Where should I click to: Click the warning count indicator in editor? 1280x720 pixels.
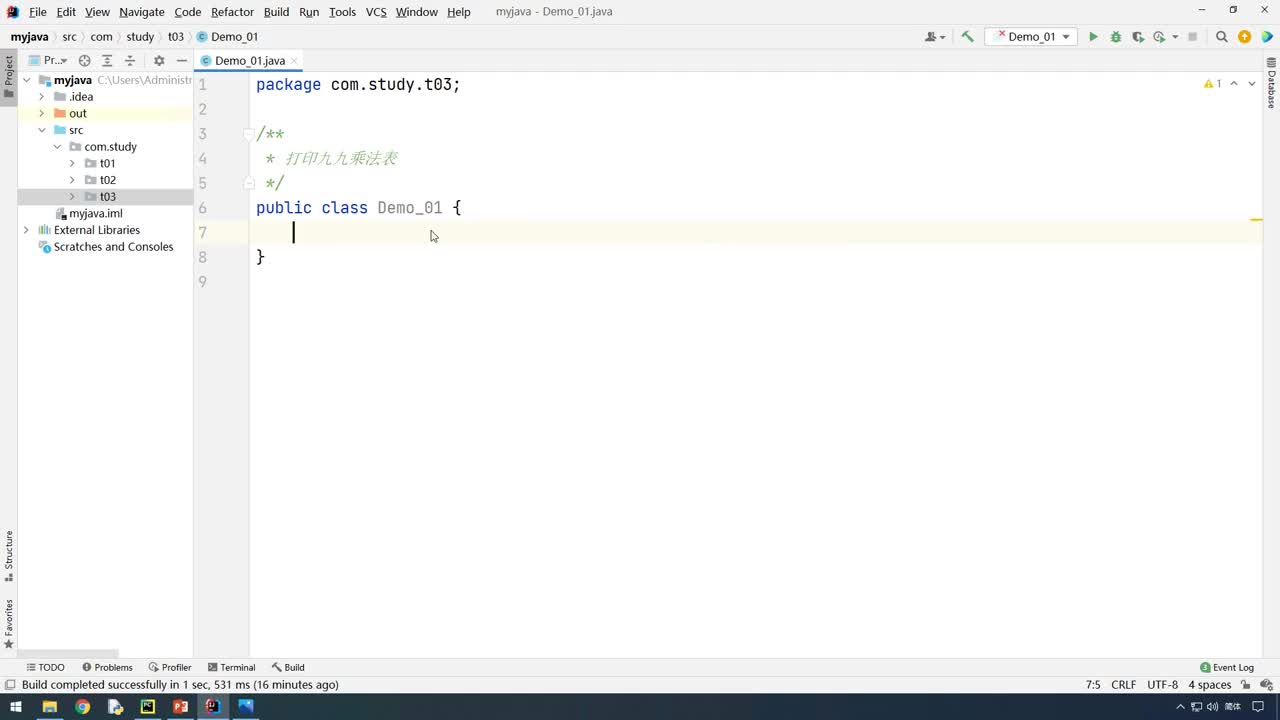[1212, 84]
